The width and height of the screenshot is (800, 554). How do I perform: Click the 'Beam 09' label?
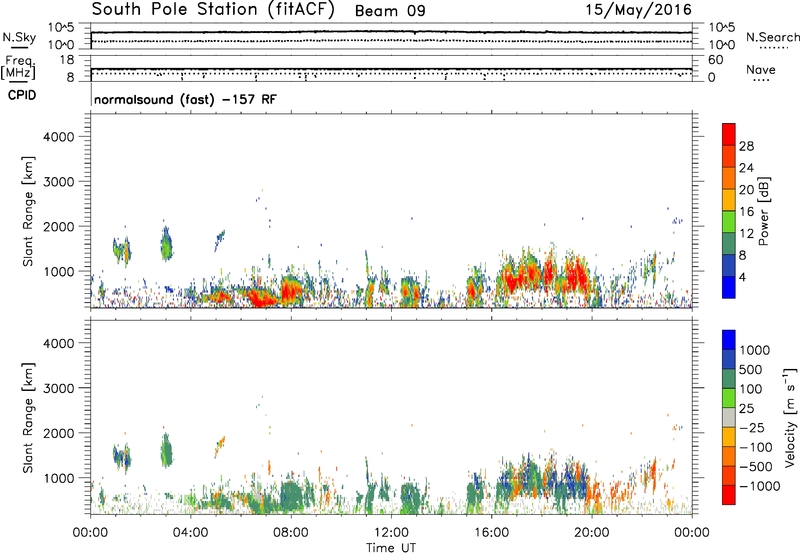[x=390, y=11]
